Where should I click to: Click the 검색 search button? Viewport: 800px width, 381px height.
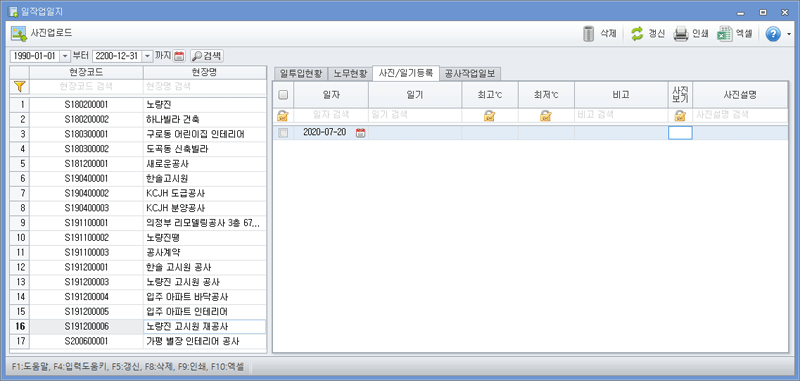207,56
